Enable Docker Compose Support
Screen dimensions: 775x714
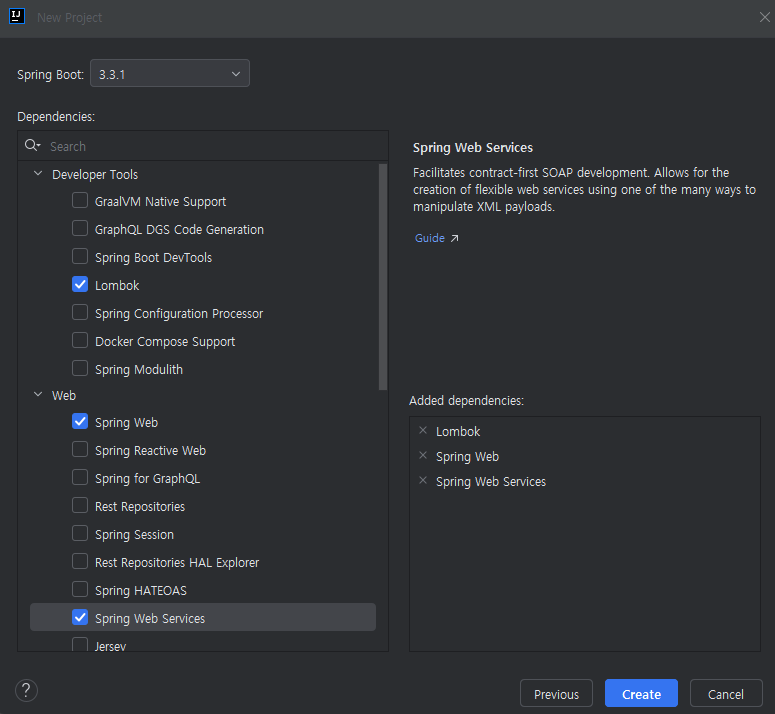[x=80, y=340]
